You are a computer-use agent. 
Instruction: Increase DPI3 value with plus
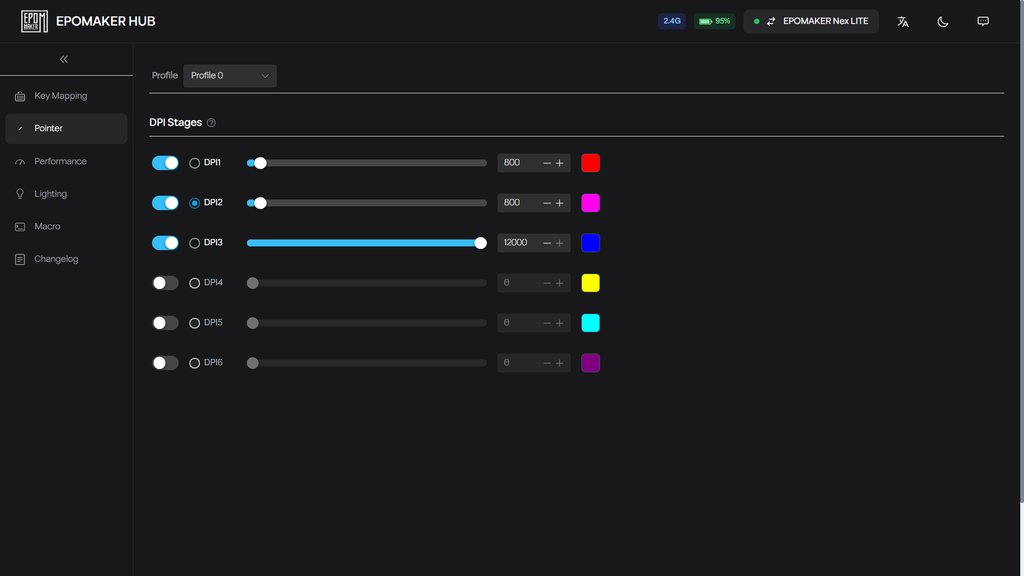click(560, 243)
